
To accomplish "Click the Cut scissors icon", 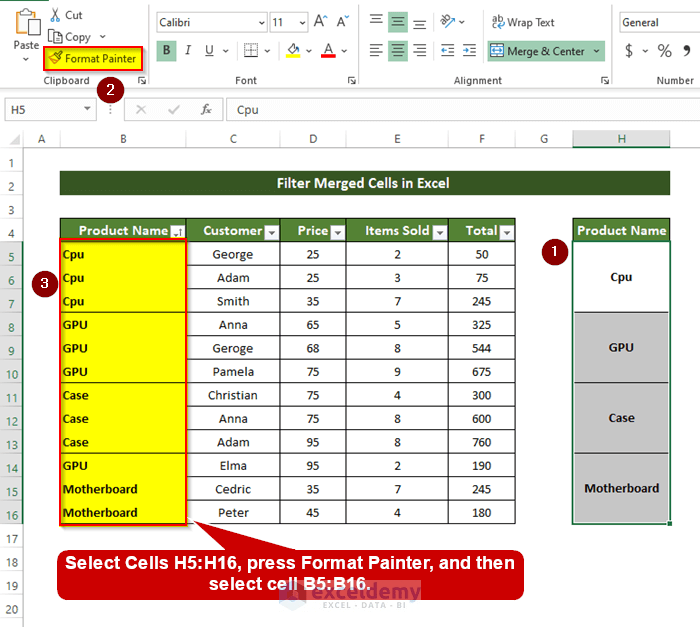I will tap(55, 15).
